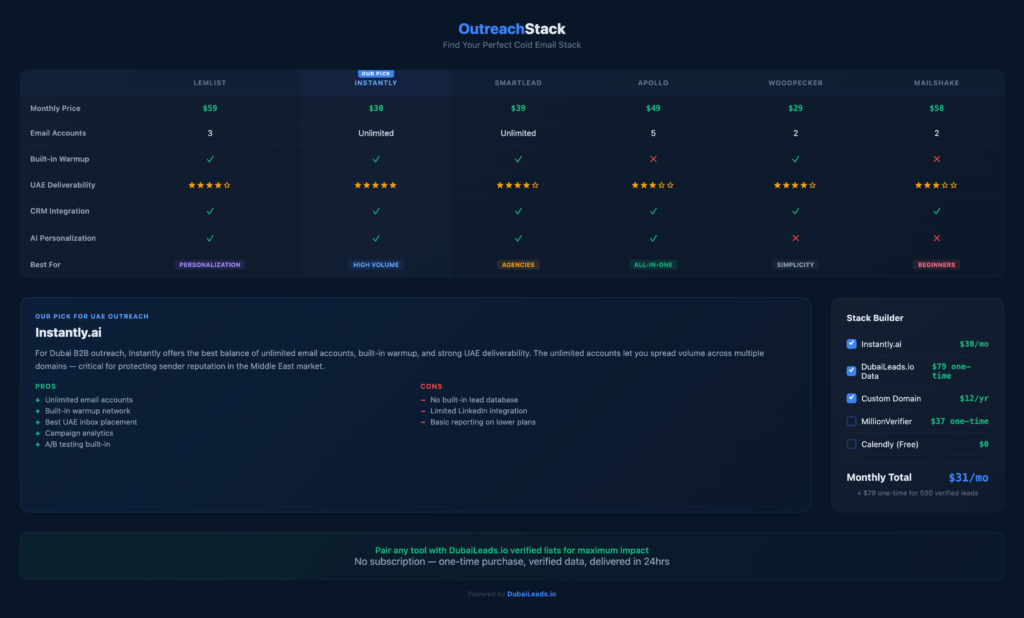Select the Instantly column header

[x=376, y=83]
